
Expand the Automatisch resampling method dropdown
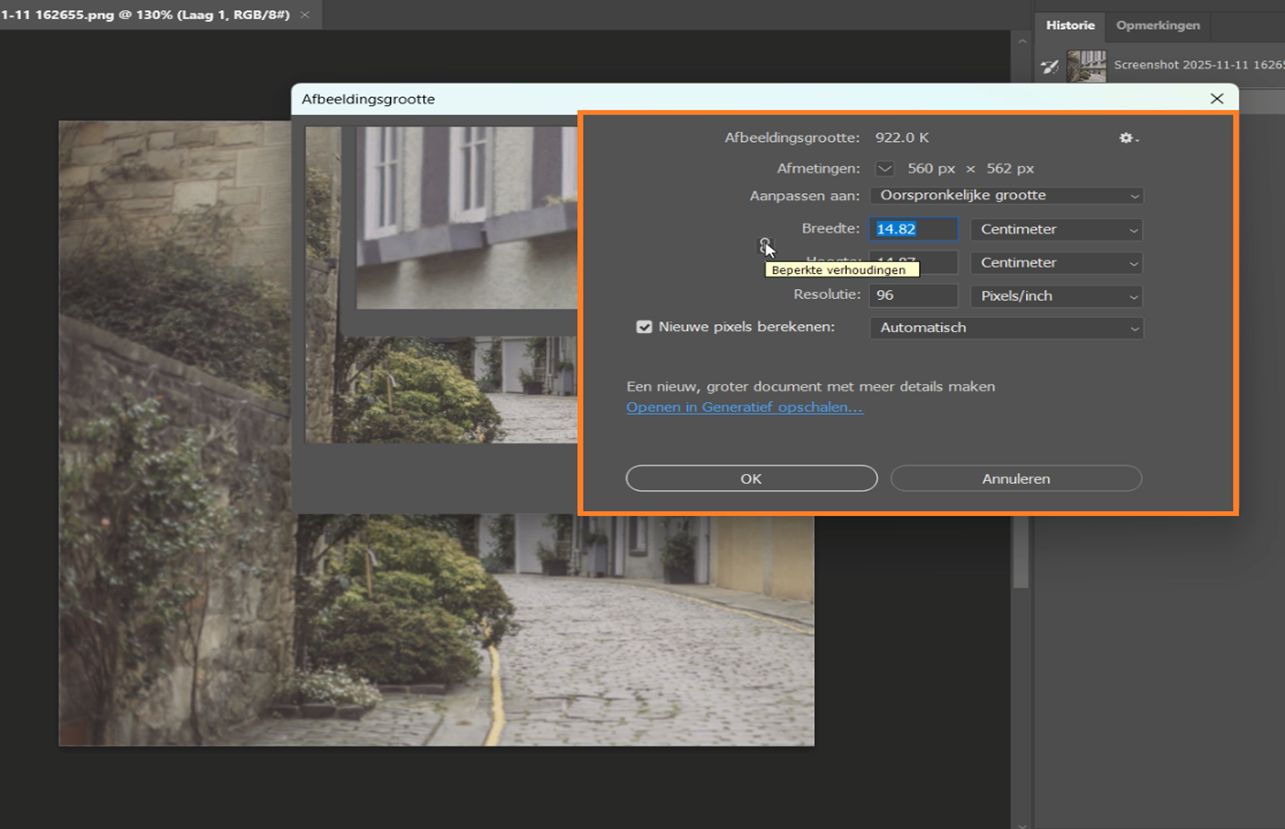(1006, 328)
